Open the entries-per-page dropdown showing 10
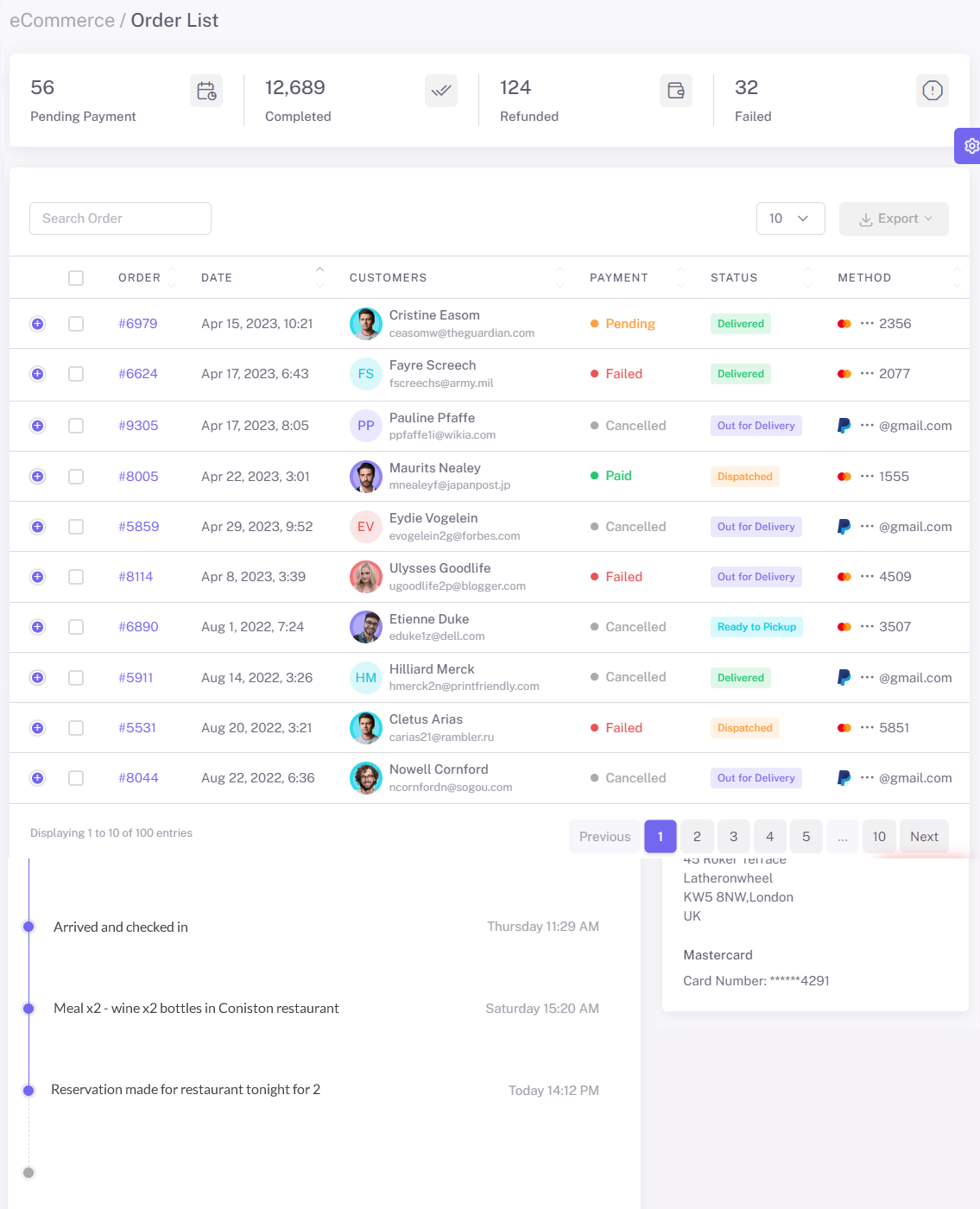980x1209 pixels. point(790,218)
